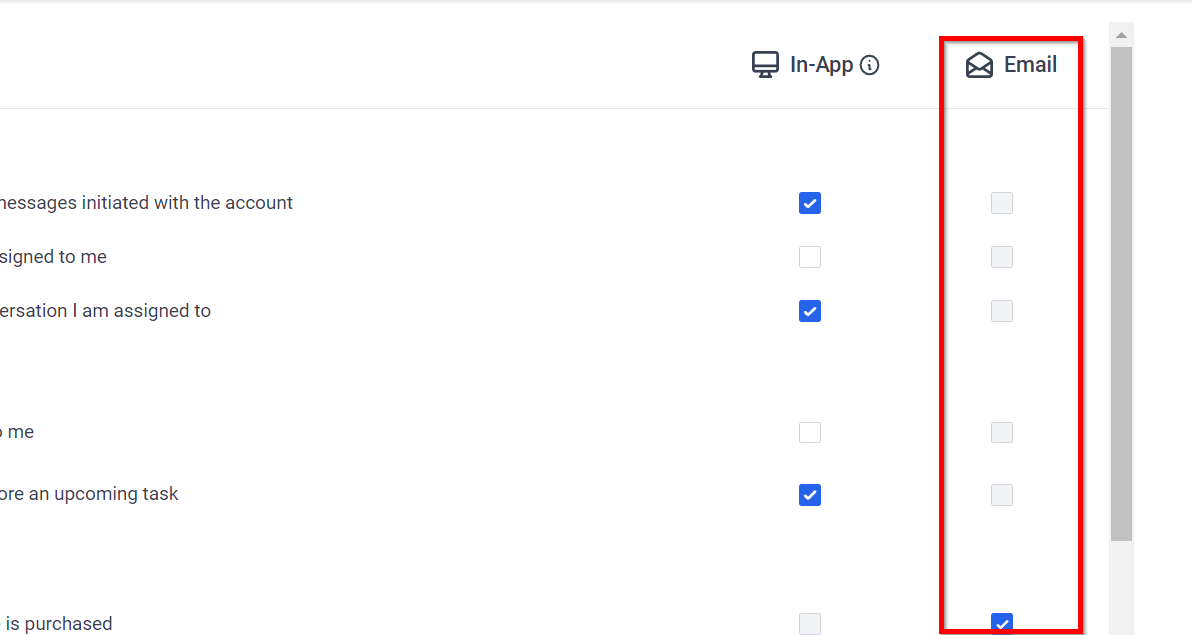Image resolution: width=1192 pixels, height=635 pixels.
Task: Check Email box in the 'me' row
Action: [1002, 433]
